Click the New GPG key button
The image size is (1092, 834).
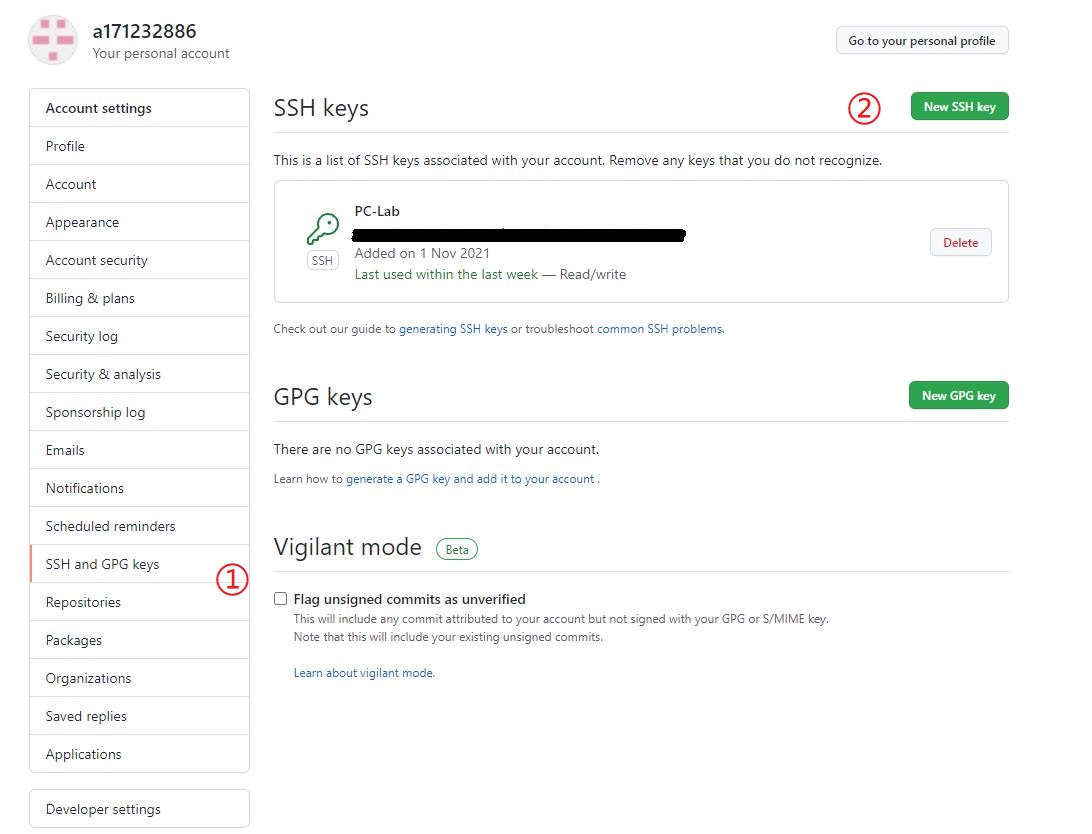click(958, 395)
